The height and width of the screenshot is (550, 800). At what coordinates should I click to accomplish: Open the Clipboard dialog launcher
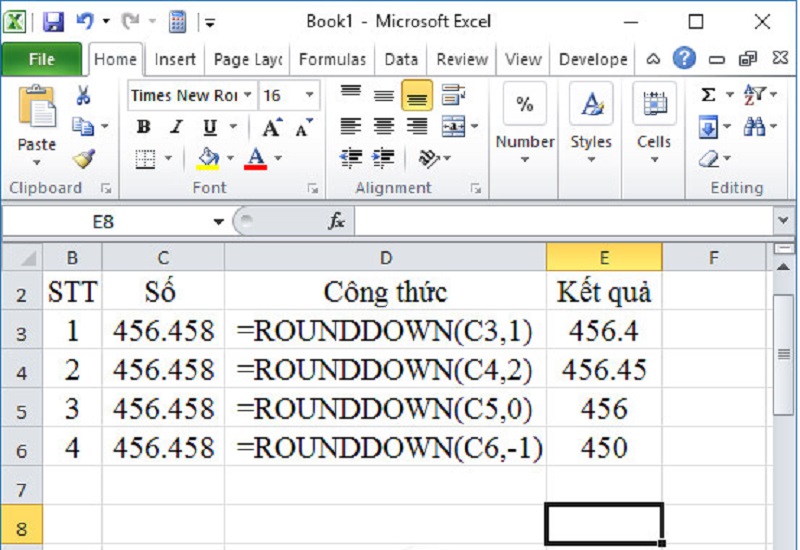coord(106,189)
